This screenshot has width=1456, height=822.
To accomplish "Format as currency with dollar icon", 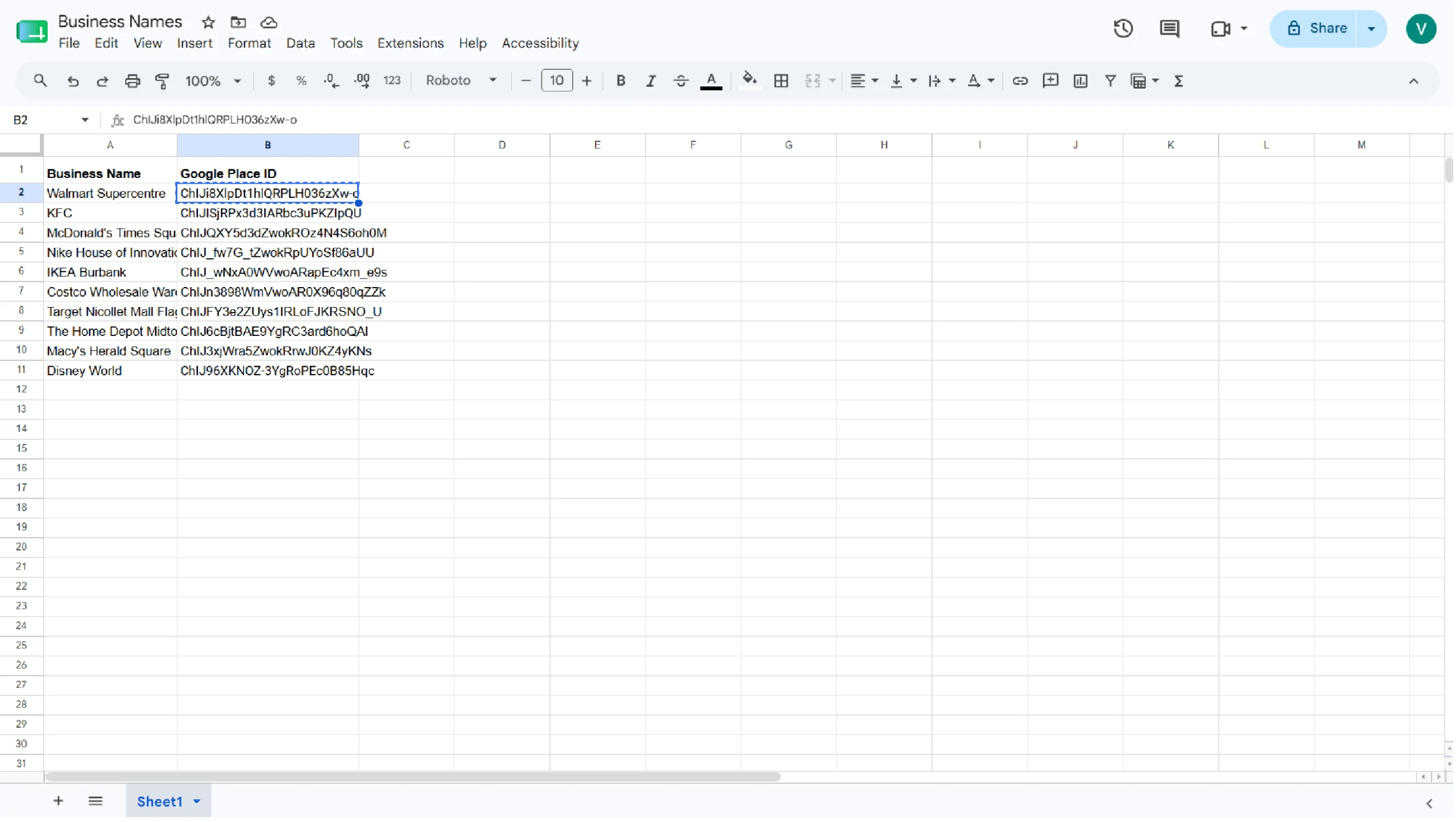I will [x=272, y=81].
